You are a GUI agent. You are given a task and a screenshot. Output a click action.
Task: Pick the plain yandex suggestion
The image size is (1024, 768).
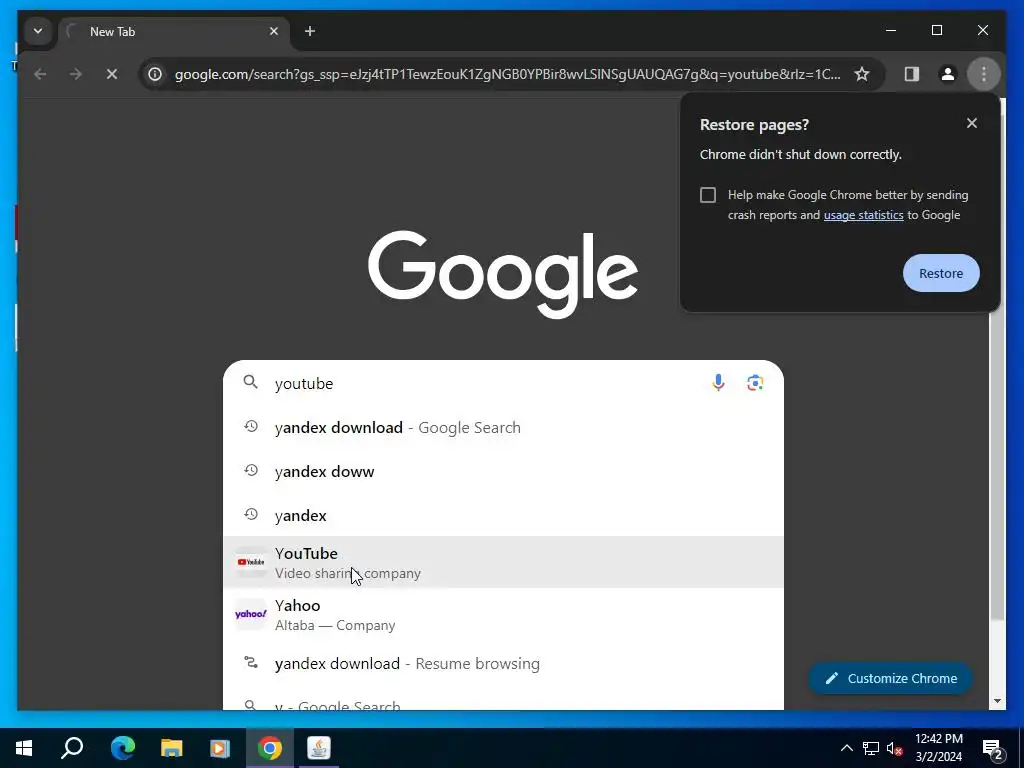click(503, 515)
